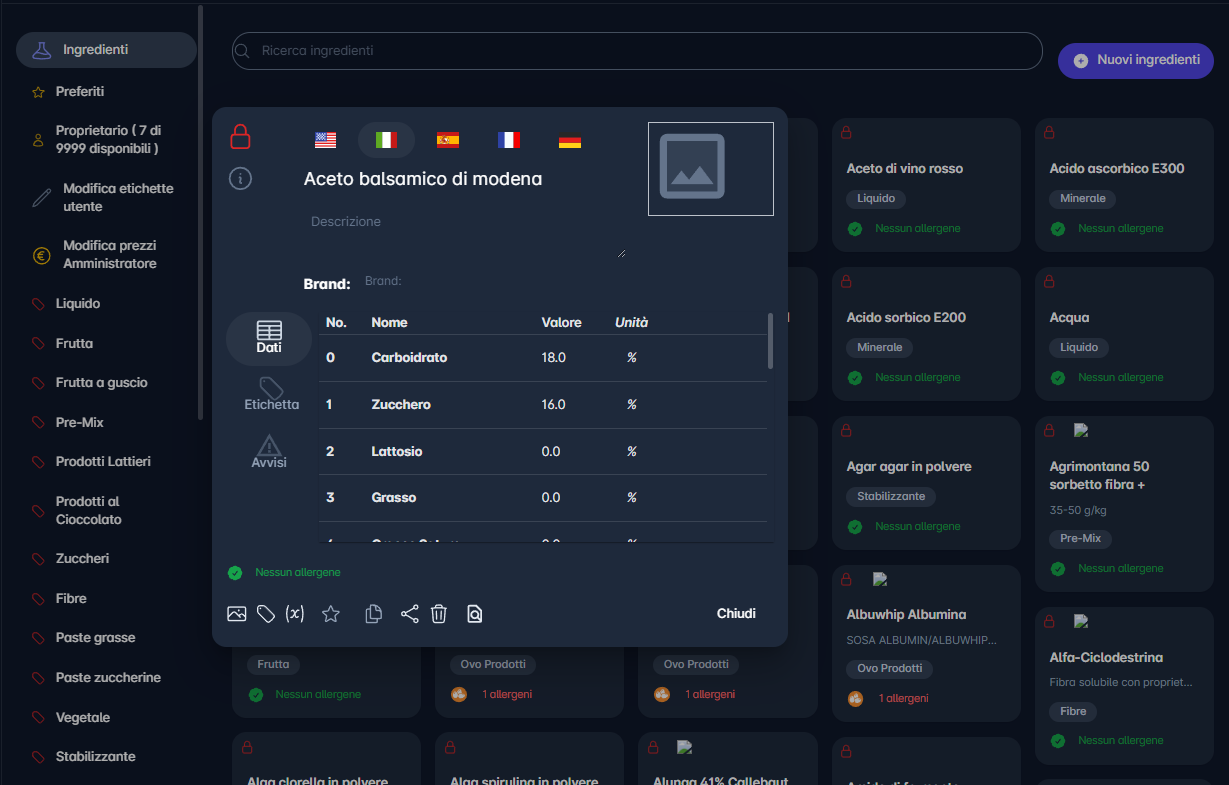
Task: Select the Italian flag language
Action: pos(386,140)
